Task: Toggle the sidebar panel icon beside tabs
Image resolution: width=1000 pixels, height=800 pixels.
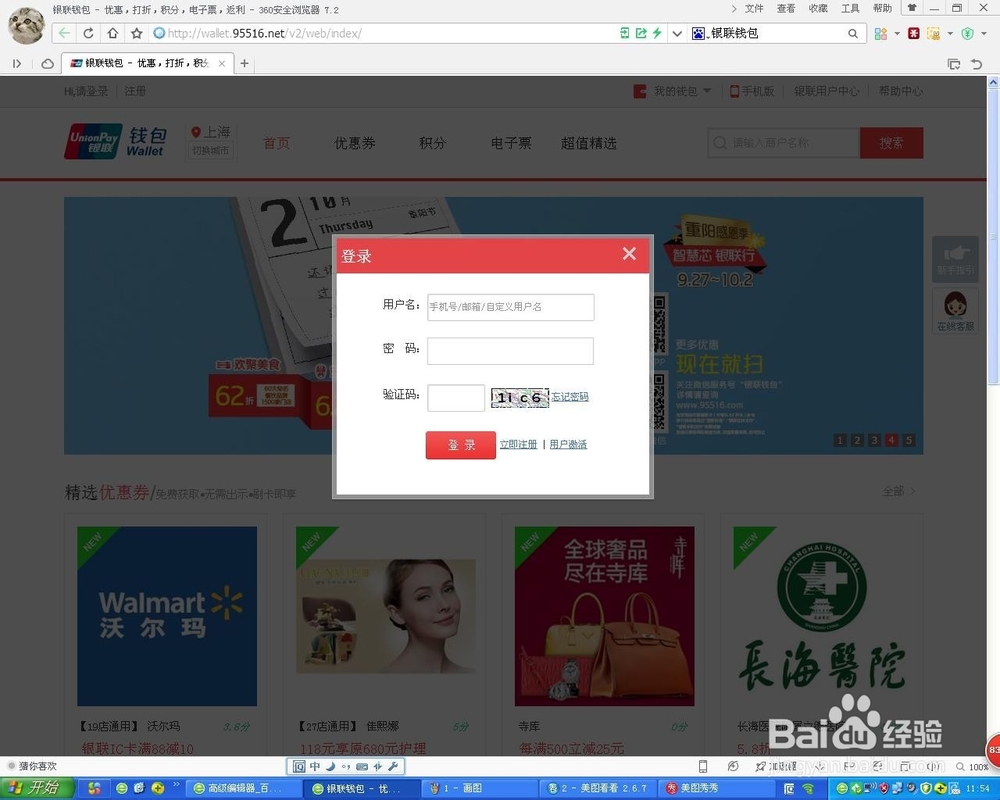Action: [17, 63]
